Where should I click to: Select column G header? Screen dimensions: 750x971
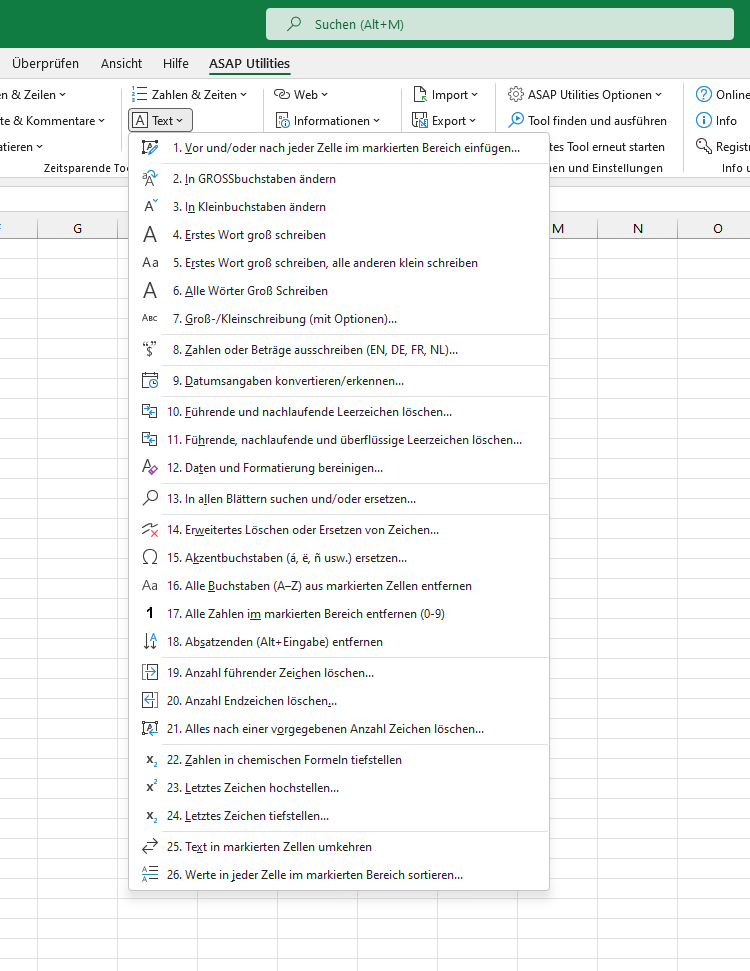(x=77, y=229)
